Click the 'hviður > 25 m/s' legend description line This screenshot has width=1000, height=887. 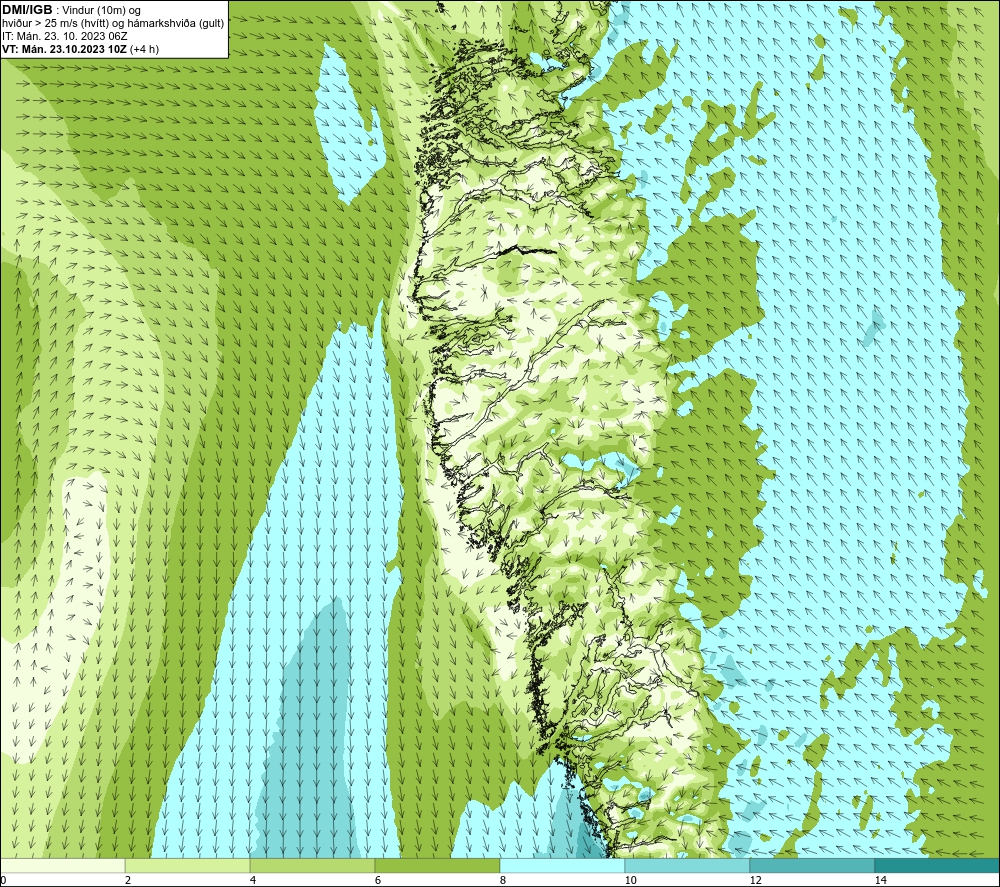[113, 24]
